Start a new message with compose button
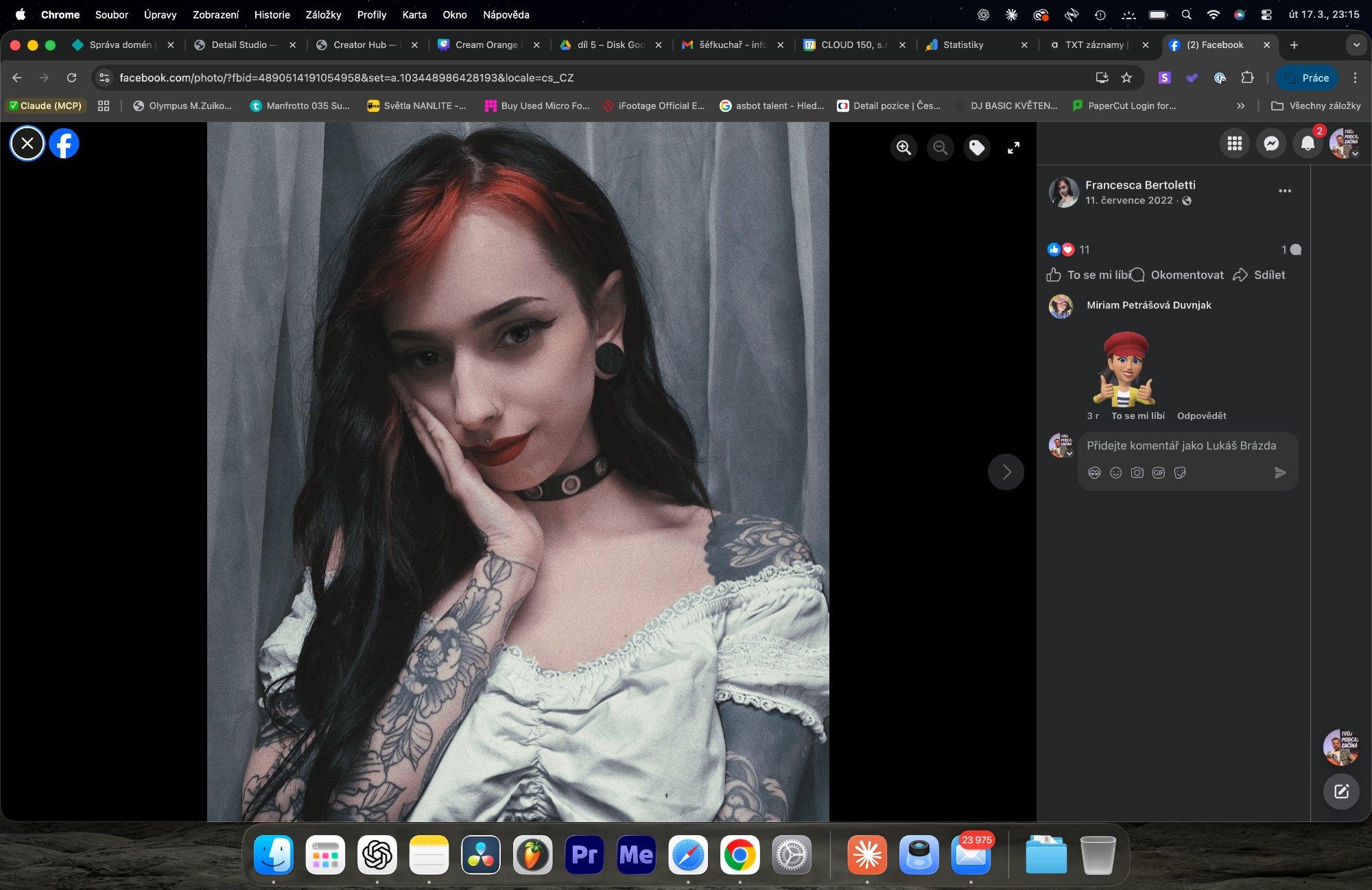 pos(1341,791)
